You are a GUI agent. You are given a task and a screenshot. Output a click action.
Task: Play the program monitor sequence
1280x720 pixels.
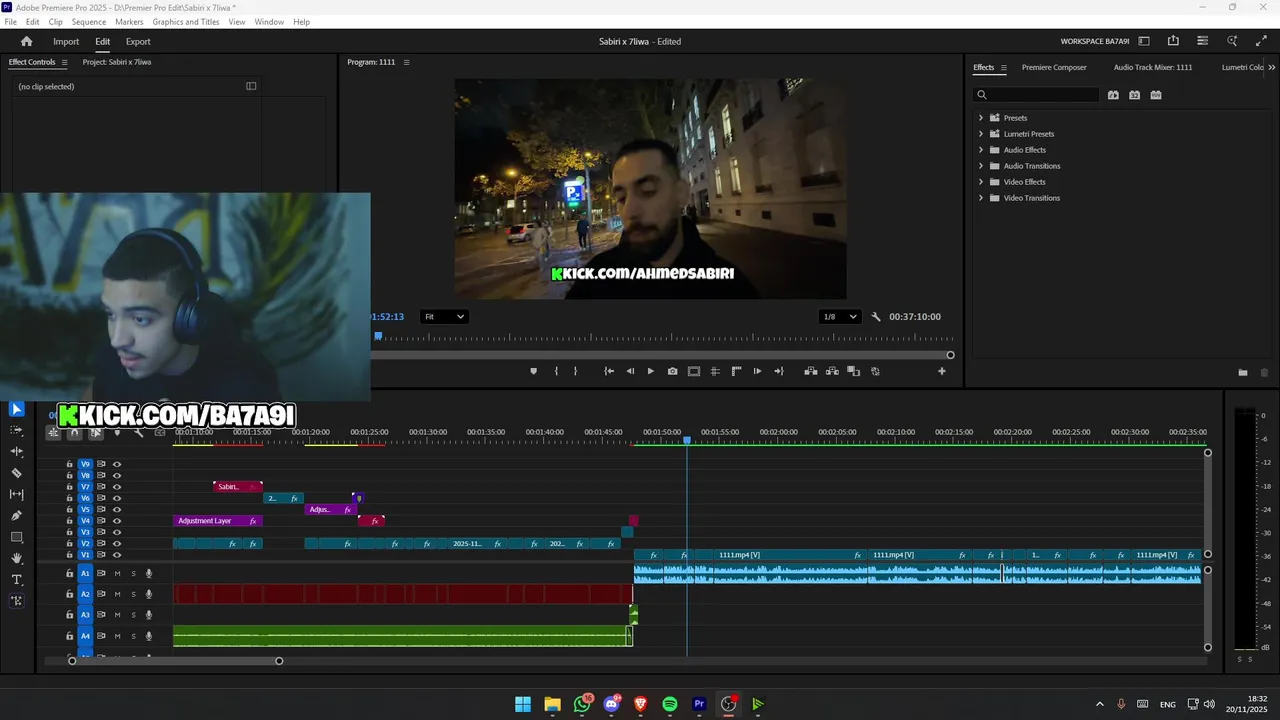(x=651, y=371)
